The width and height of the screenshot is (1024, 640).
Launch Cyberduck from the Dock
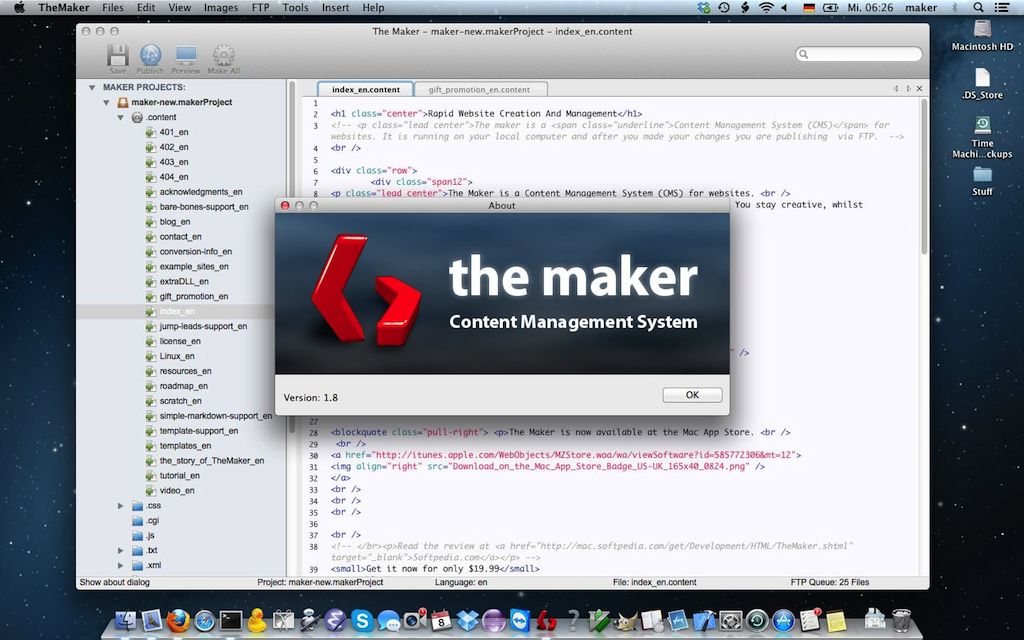point(257,620)
